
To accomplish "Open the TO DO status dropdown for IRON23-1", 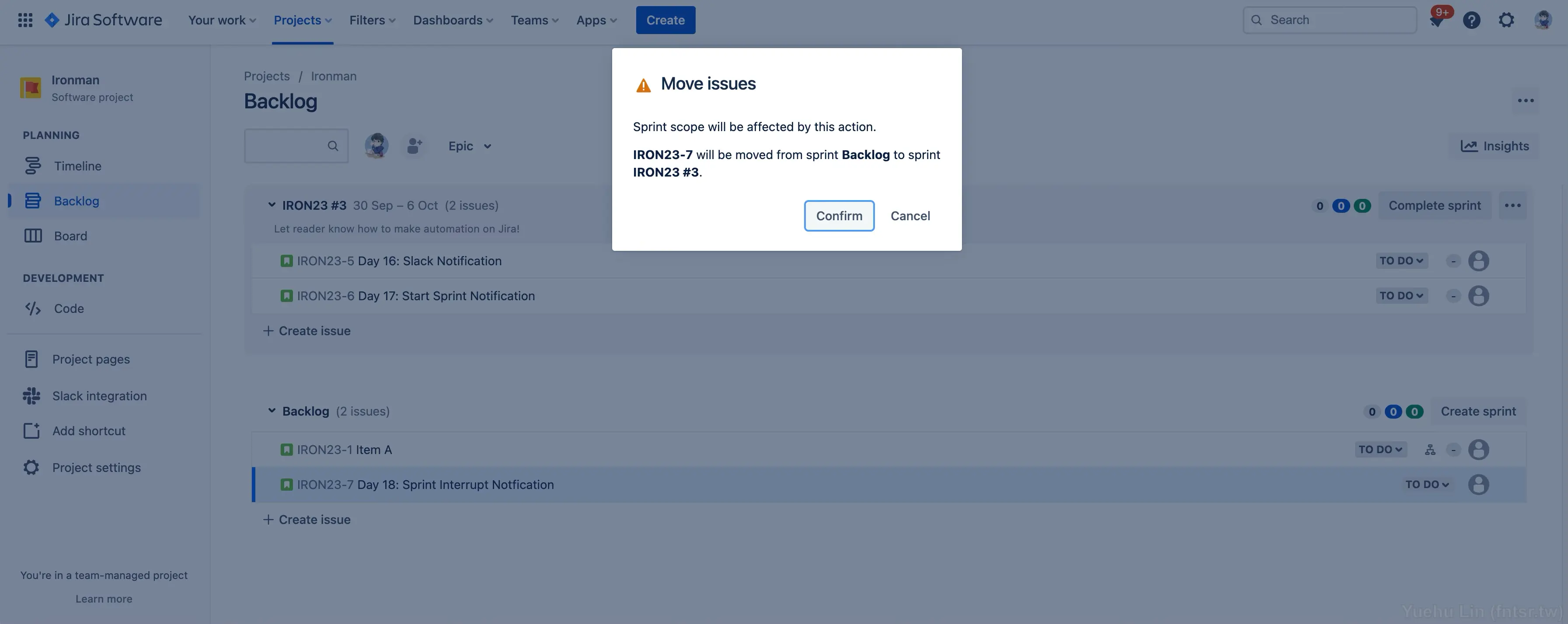I will (x=1380, y=450).
